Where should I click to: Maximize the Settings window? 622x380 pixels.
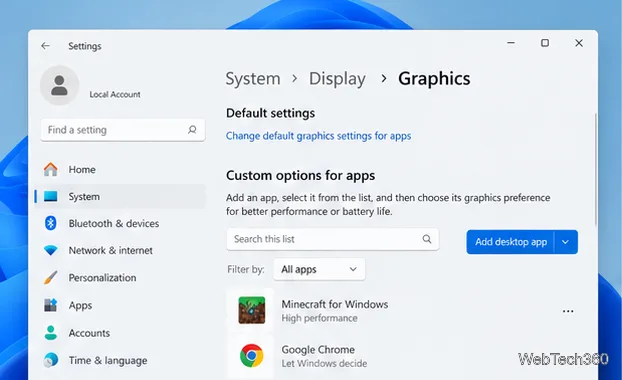pyautogui.click(x=545, y=43)
